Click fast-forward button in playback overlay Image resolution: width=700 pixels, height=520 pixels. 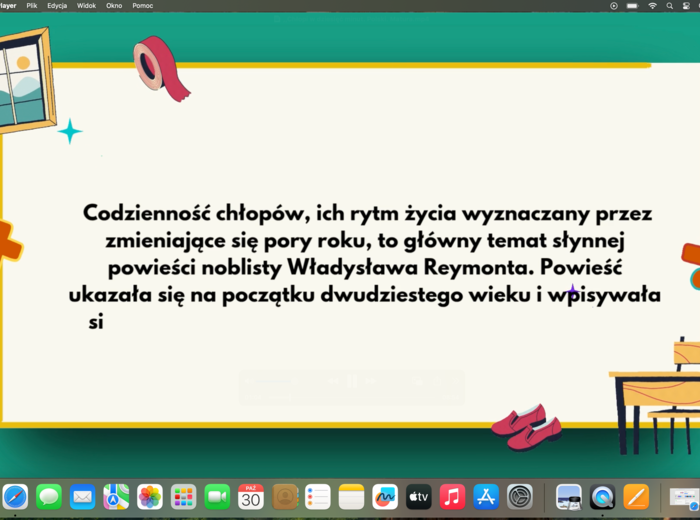371,381
